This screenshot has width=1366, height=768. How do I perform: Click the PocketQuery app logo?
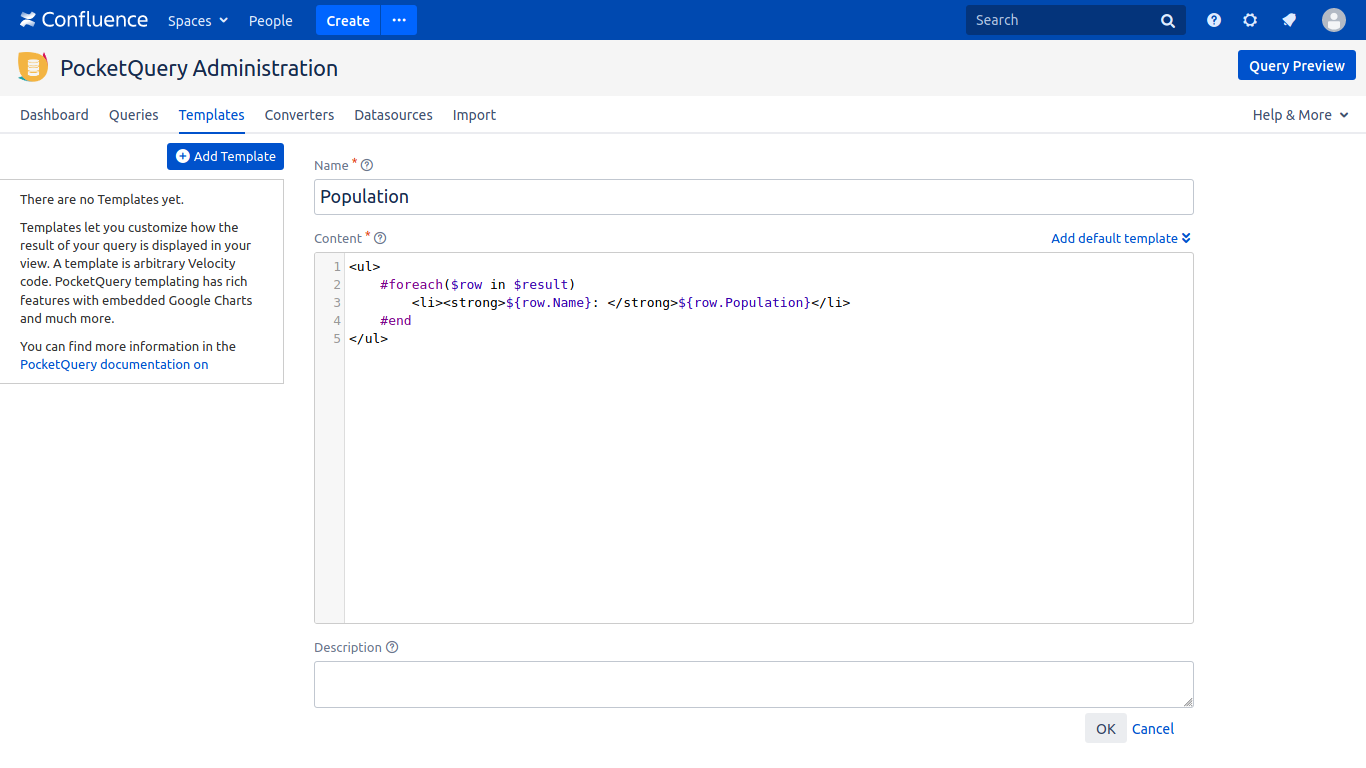coord(33,68)
